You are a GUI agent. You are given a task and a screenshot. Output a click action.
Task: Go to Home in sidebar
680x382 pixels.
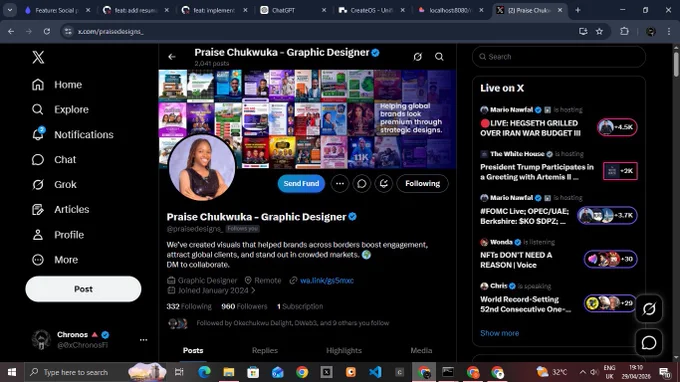pos(57,85)
